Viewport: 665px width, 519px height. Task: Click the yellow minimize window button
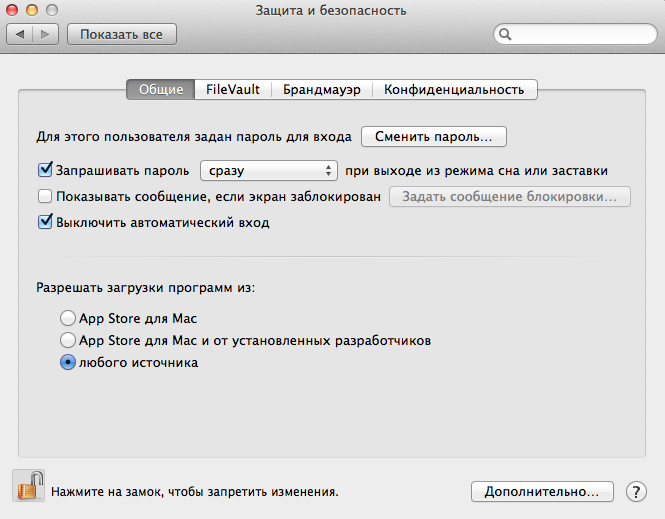coord(32,10)
